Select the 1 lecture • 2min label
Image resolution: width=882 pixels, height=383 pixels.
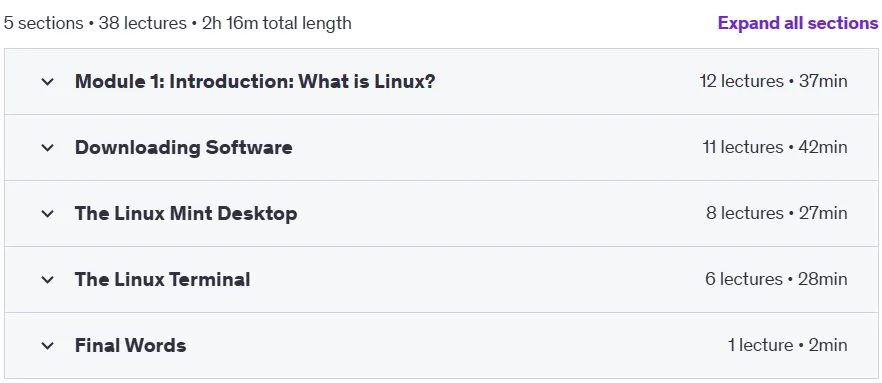(788, 345)
